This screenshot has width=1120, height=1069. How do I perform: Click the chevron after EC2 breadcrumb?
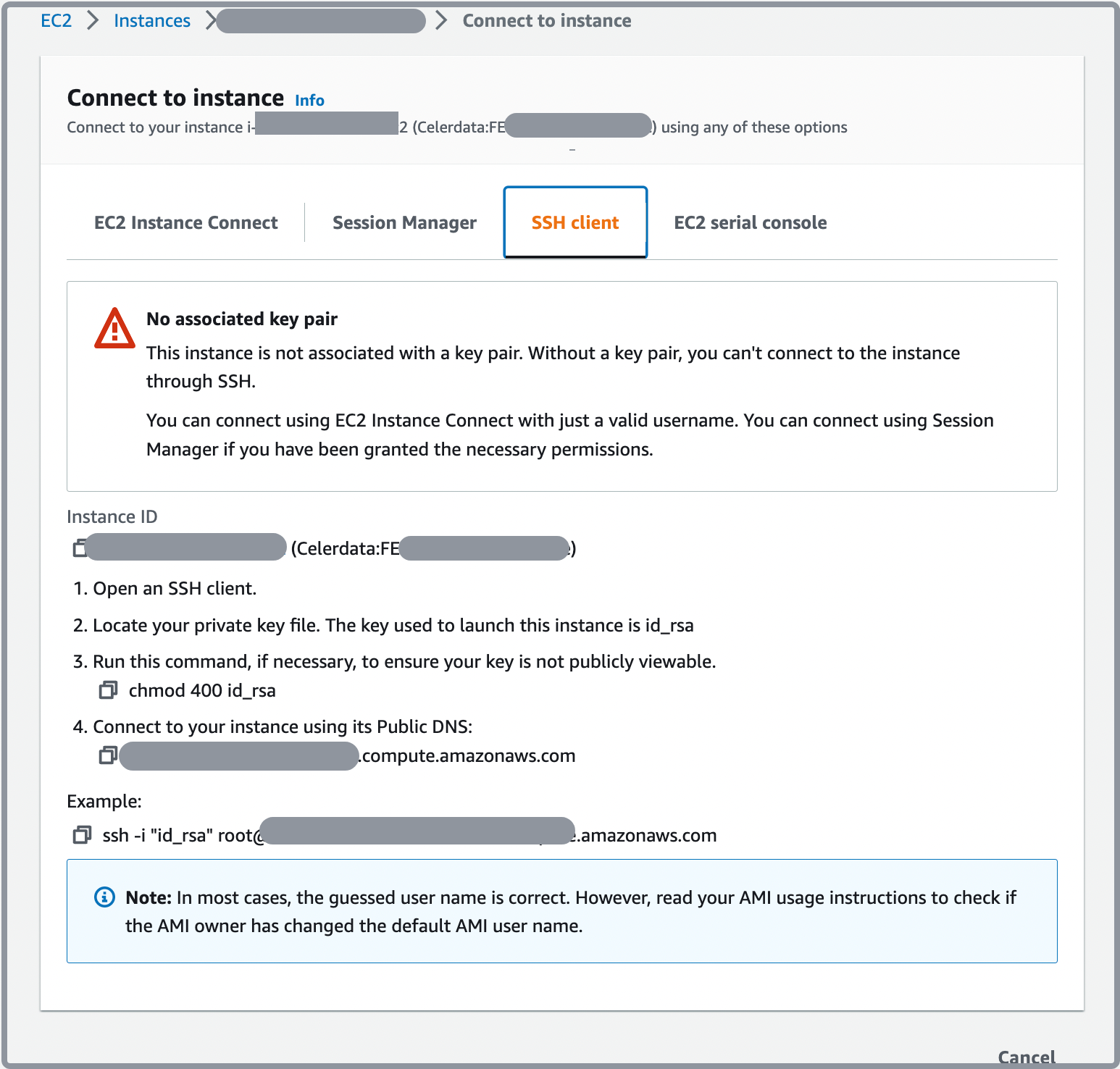93,21
